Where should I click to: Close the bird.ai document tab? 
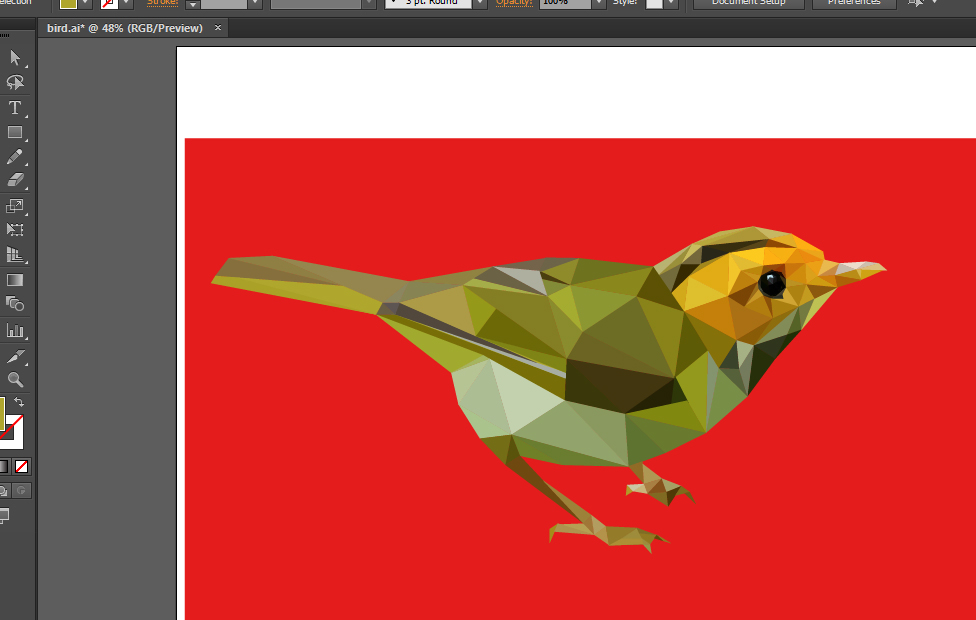pyautogui.click(x=218, y=27)
